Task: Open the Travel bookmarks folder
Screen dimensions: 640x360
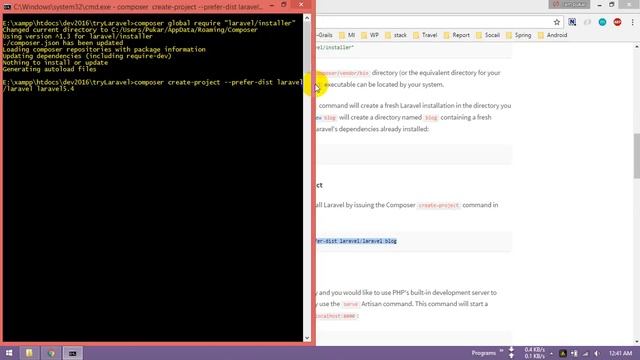Action: (x=425, y=35)
